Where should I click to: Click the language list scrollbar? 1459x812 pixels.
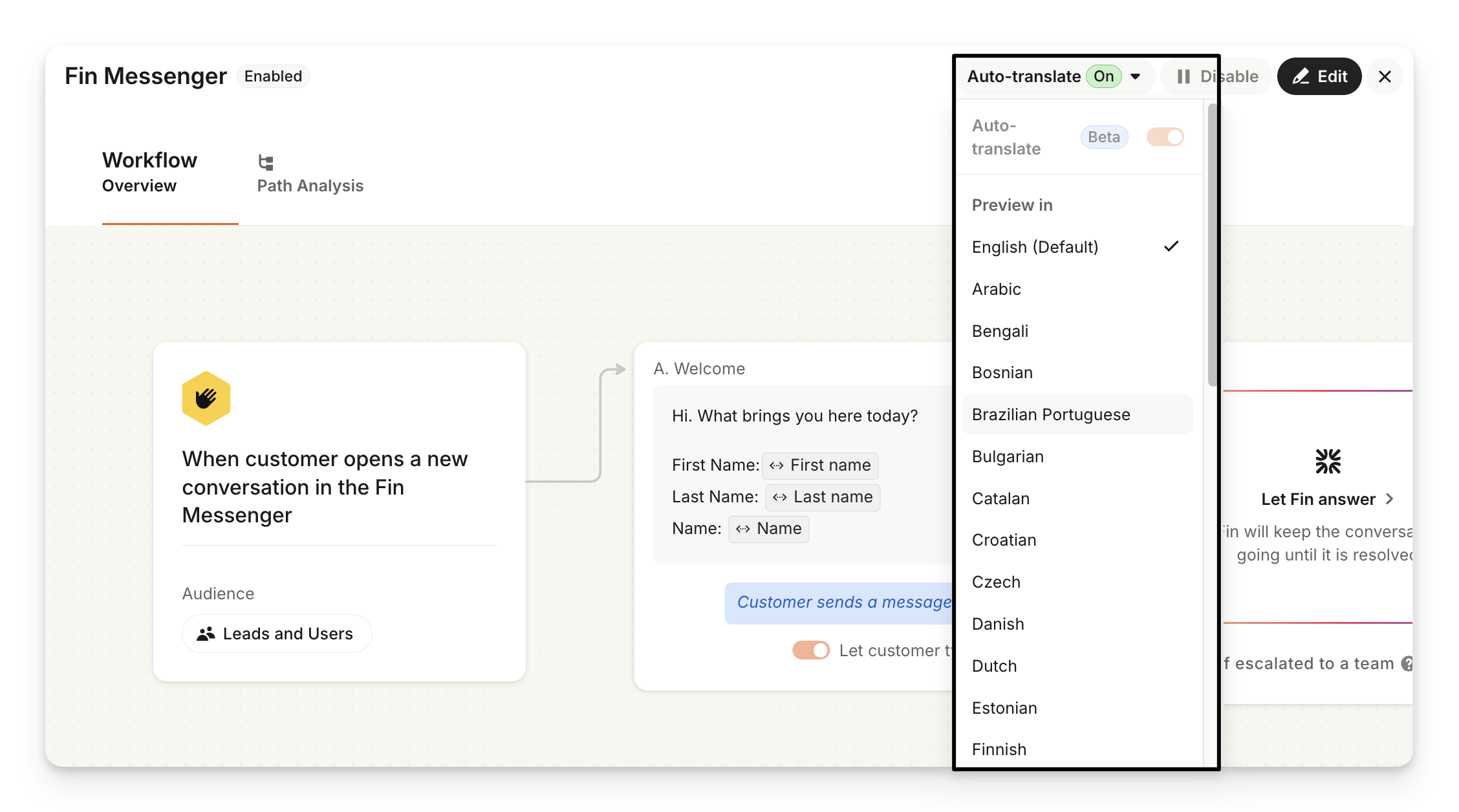[1212, 246]
